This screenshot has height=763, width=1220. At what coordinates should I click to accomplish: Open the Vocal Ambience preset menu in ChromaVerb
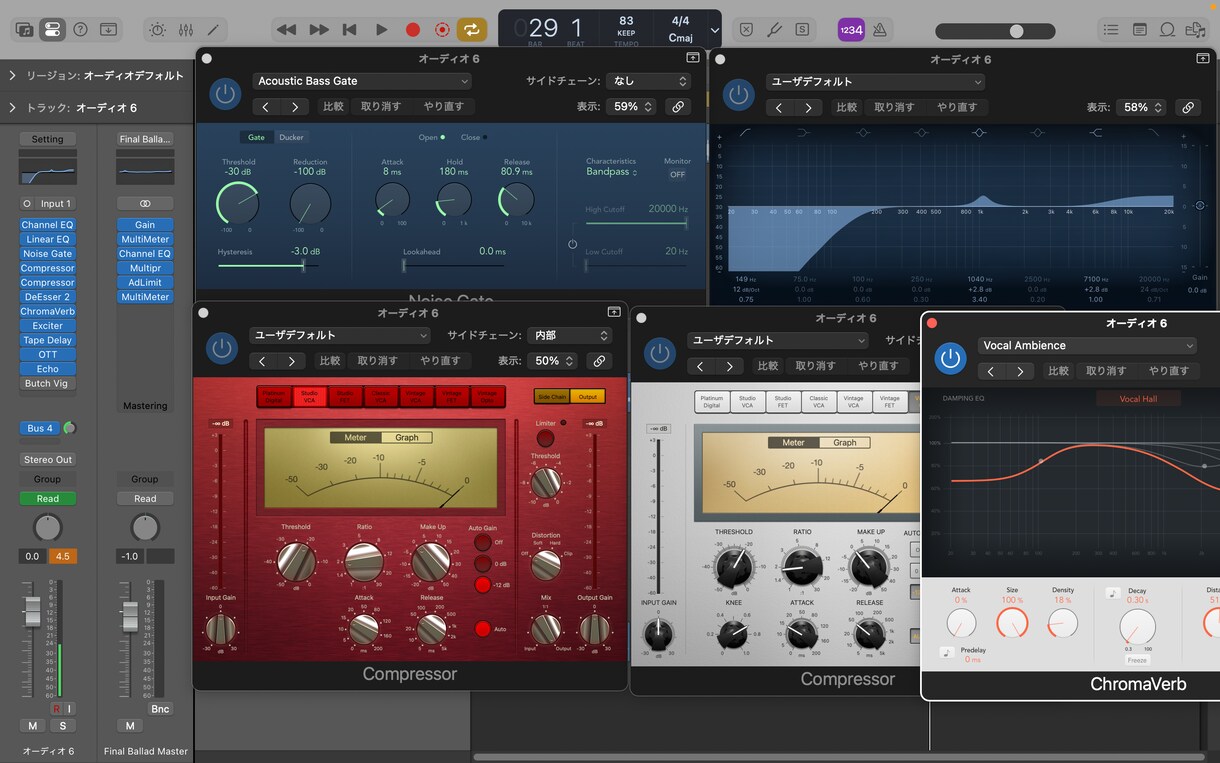1087,345
